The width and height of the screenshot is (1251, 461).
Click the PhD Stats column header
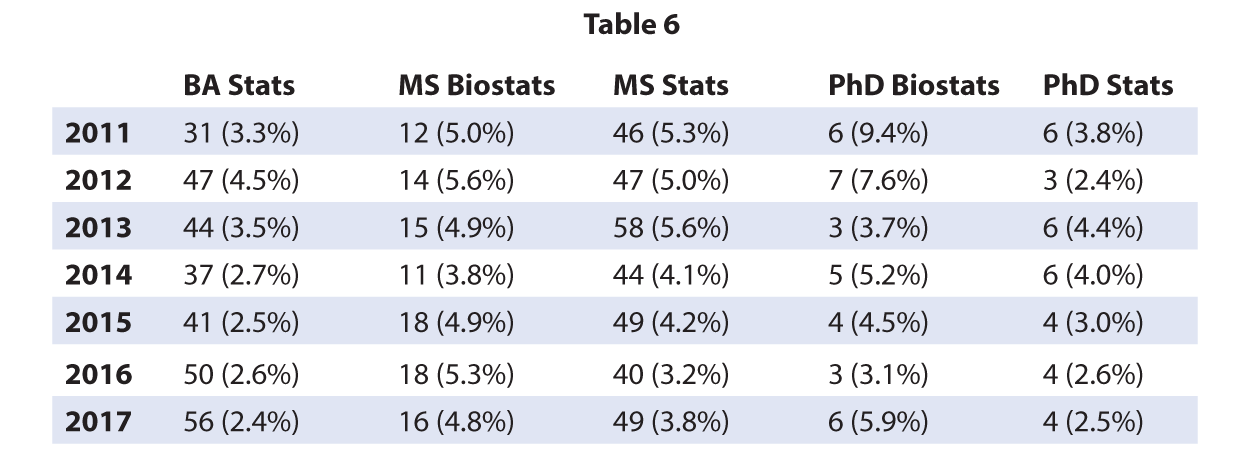pyautogui.click(x=1107, y=86)
